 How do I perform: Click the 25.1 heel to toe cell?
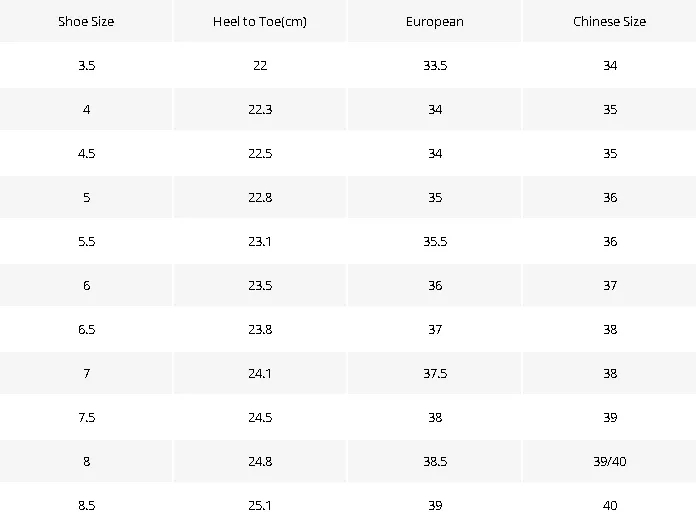(260, 505)
